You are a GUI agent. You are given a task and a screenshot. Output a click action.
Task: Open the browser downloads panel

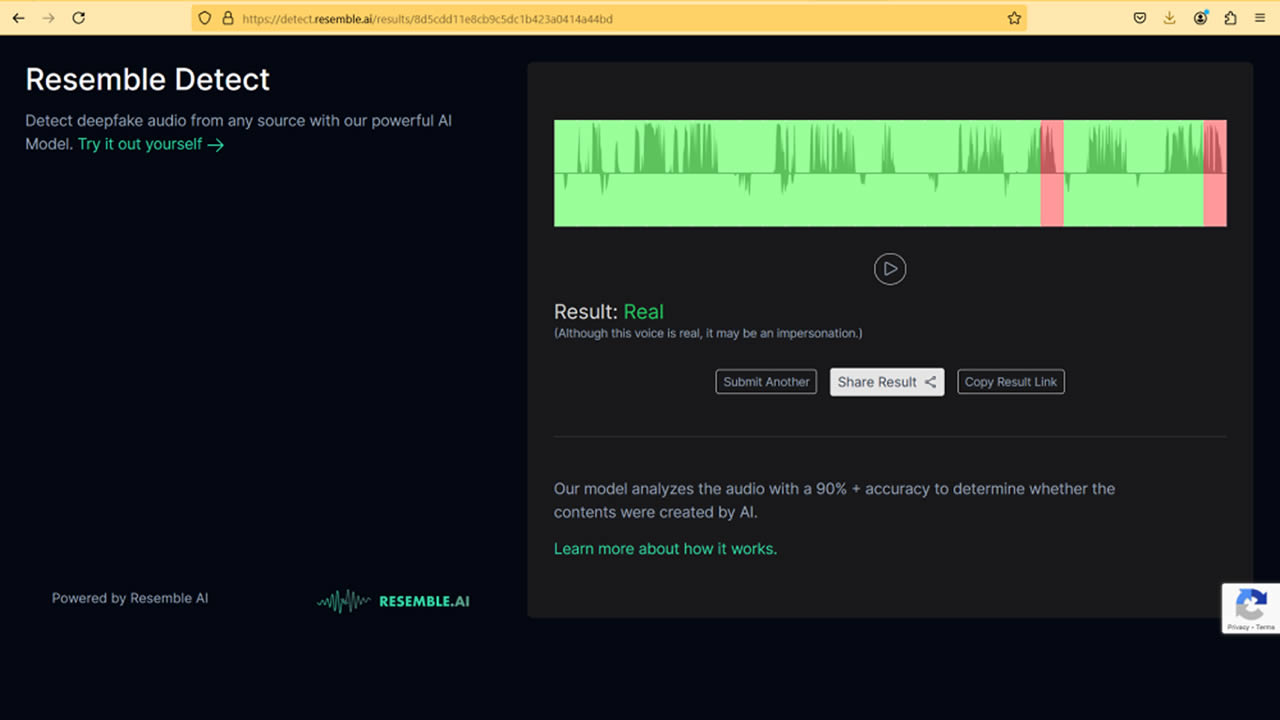click(x=1169, y=18)
